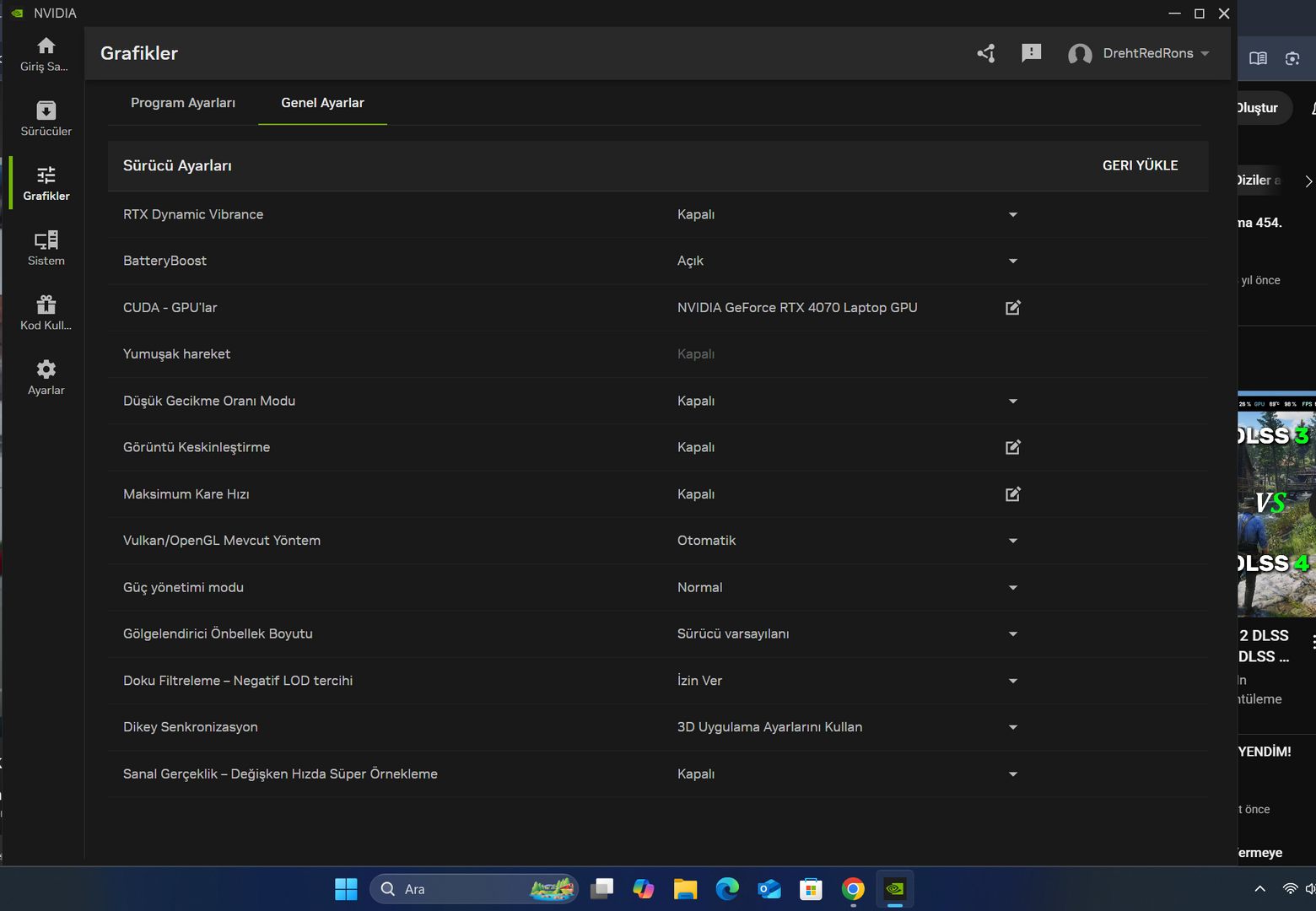The width and height of the screenshot is (1316, 911).
Task: Select the Diziler chip in background window
Action: [x=1259, y=181]
